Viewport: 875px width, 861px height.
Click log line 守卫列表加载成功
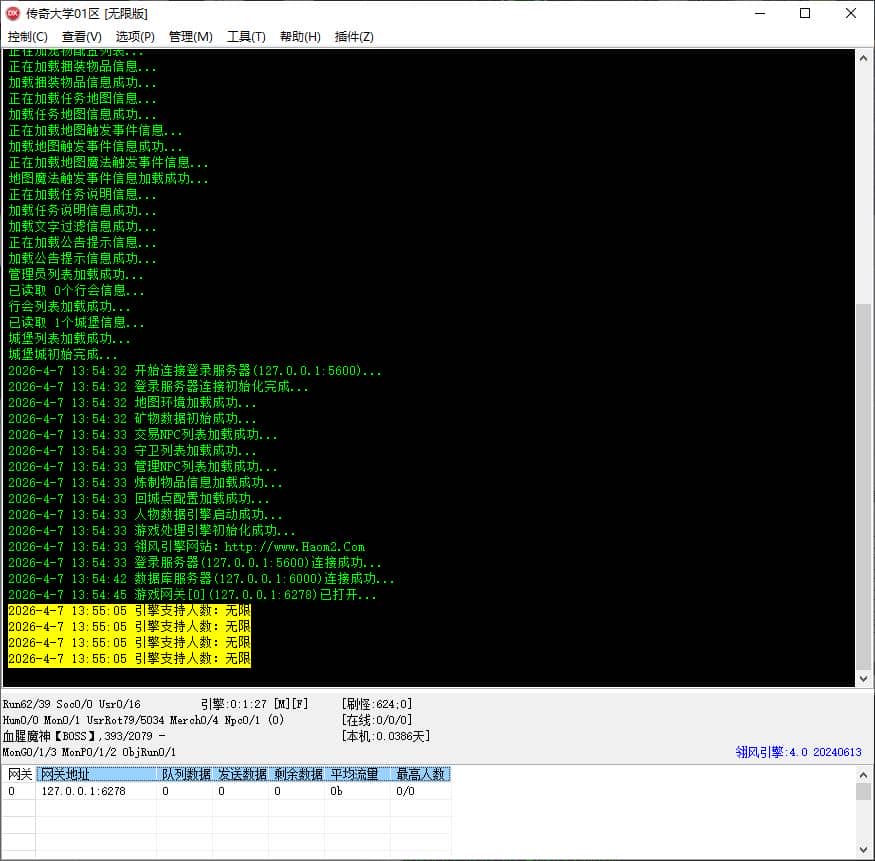(x=132, y=451)
